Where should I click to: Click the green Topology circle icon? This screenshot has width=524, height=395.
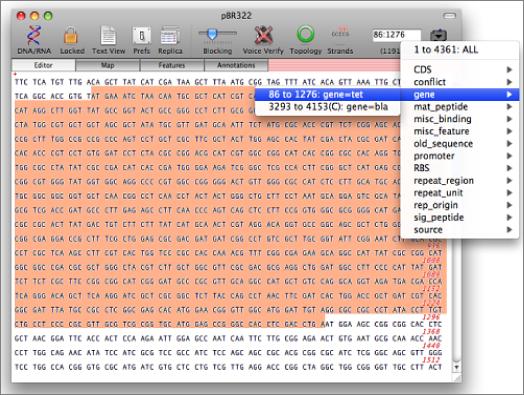pos(305,34)
